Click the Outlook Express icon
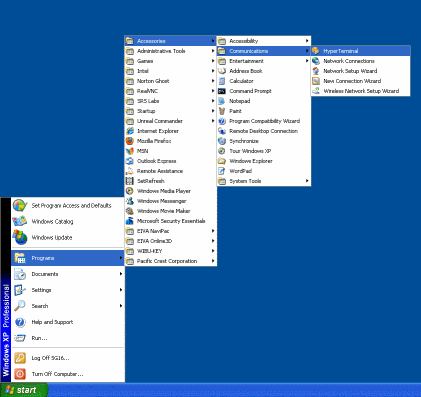Image resolution: width=421 pixels, height=397 pixels. 130,161
